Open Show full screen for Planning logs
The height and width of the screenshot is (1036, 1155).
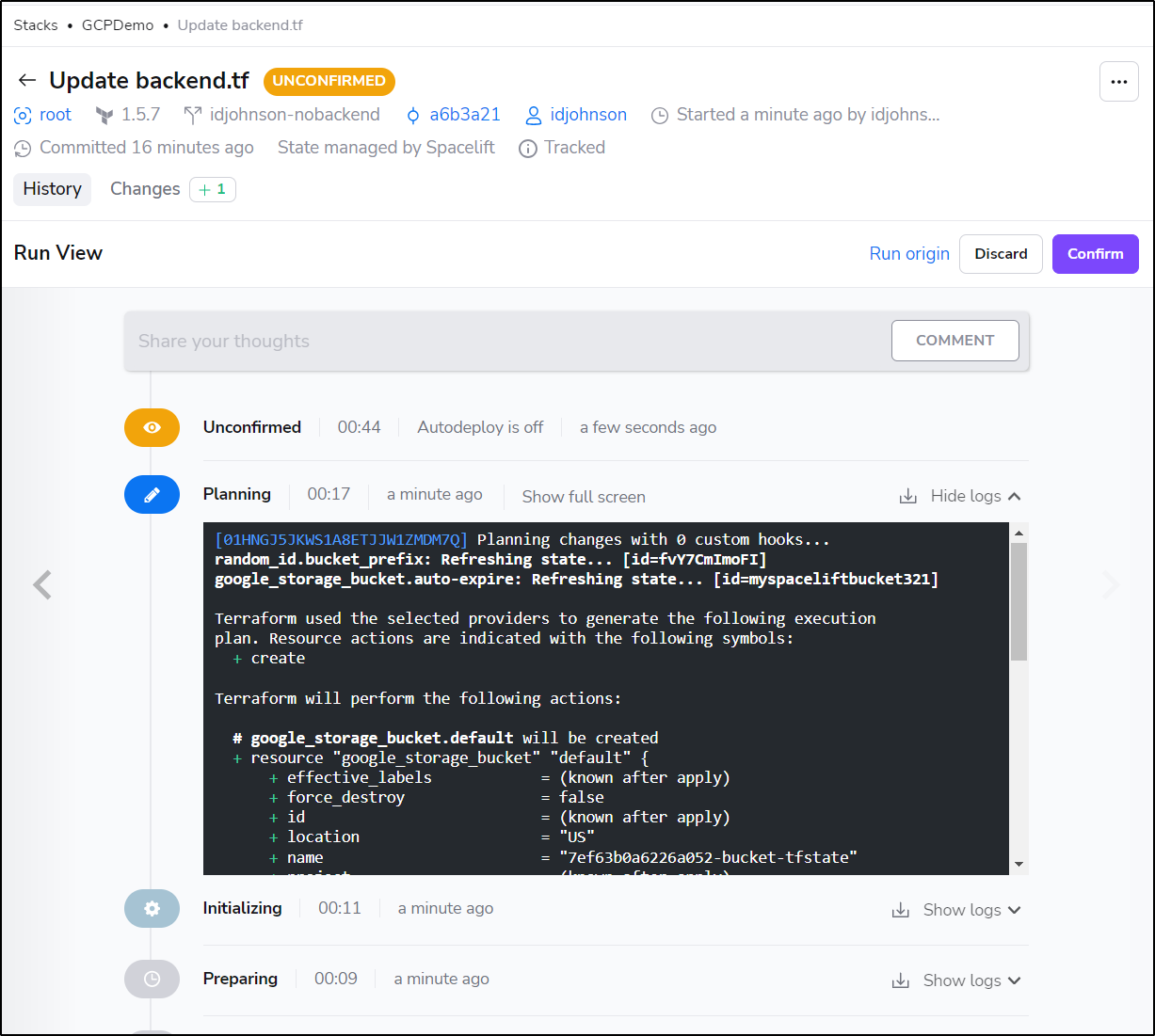(x=584, y=497)
